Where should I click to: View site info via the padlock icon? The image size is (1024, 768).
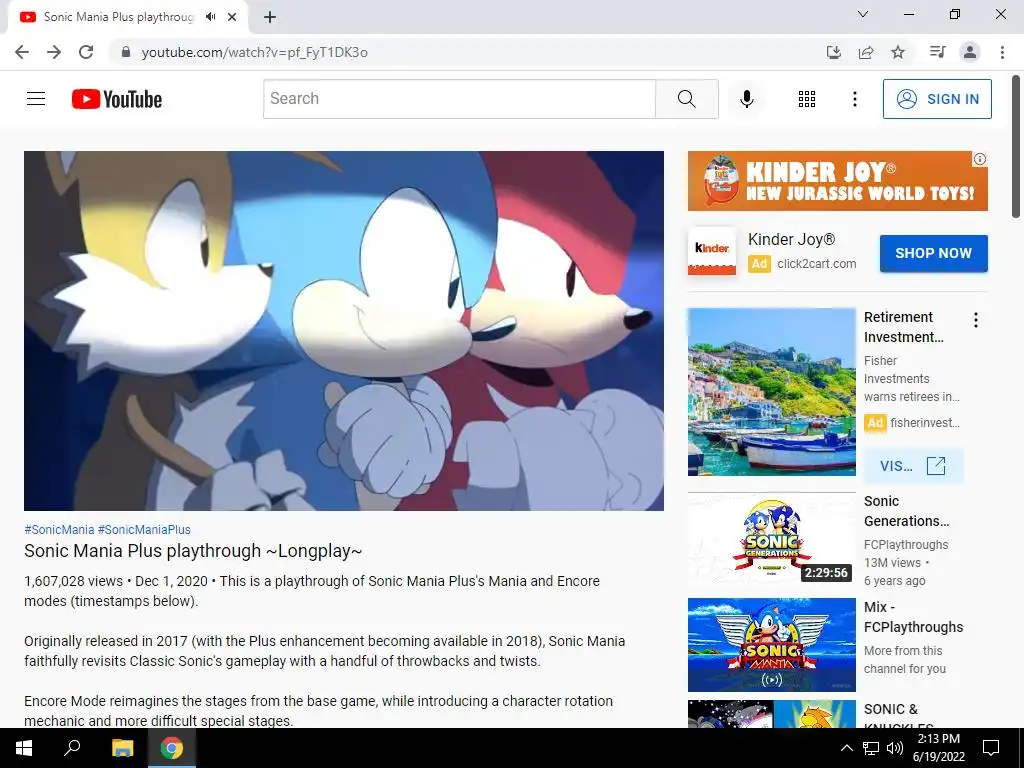125,52
